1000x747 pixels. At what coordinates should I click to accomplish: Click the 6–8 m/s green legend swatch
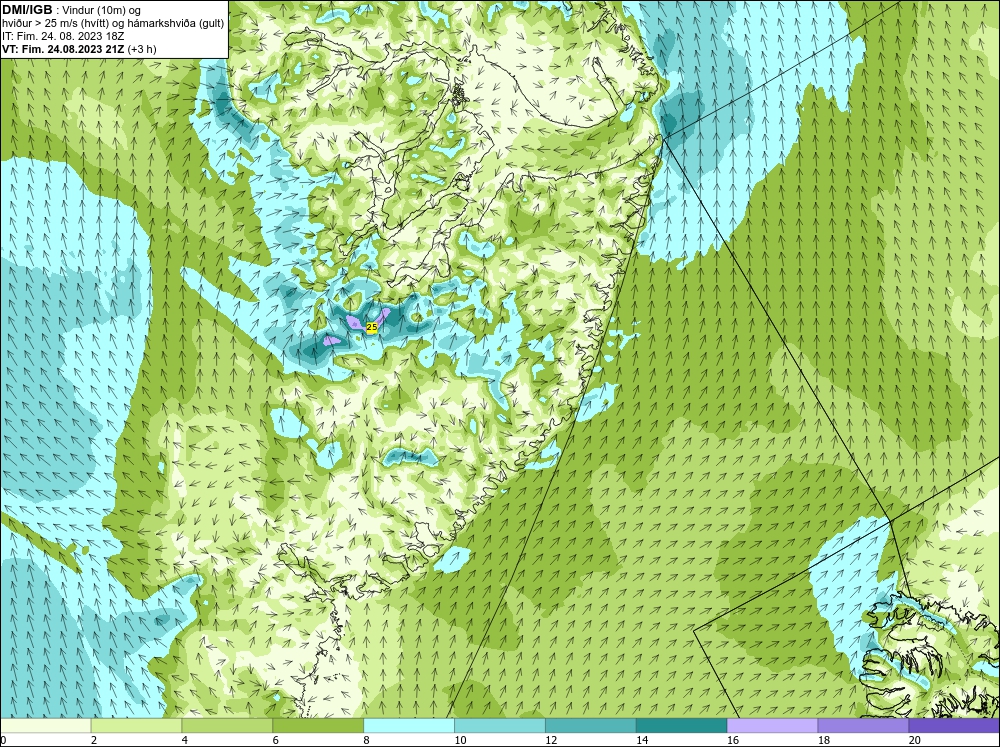[318, 726]
